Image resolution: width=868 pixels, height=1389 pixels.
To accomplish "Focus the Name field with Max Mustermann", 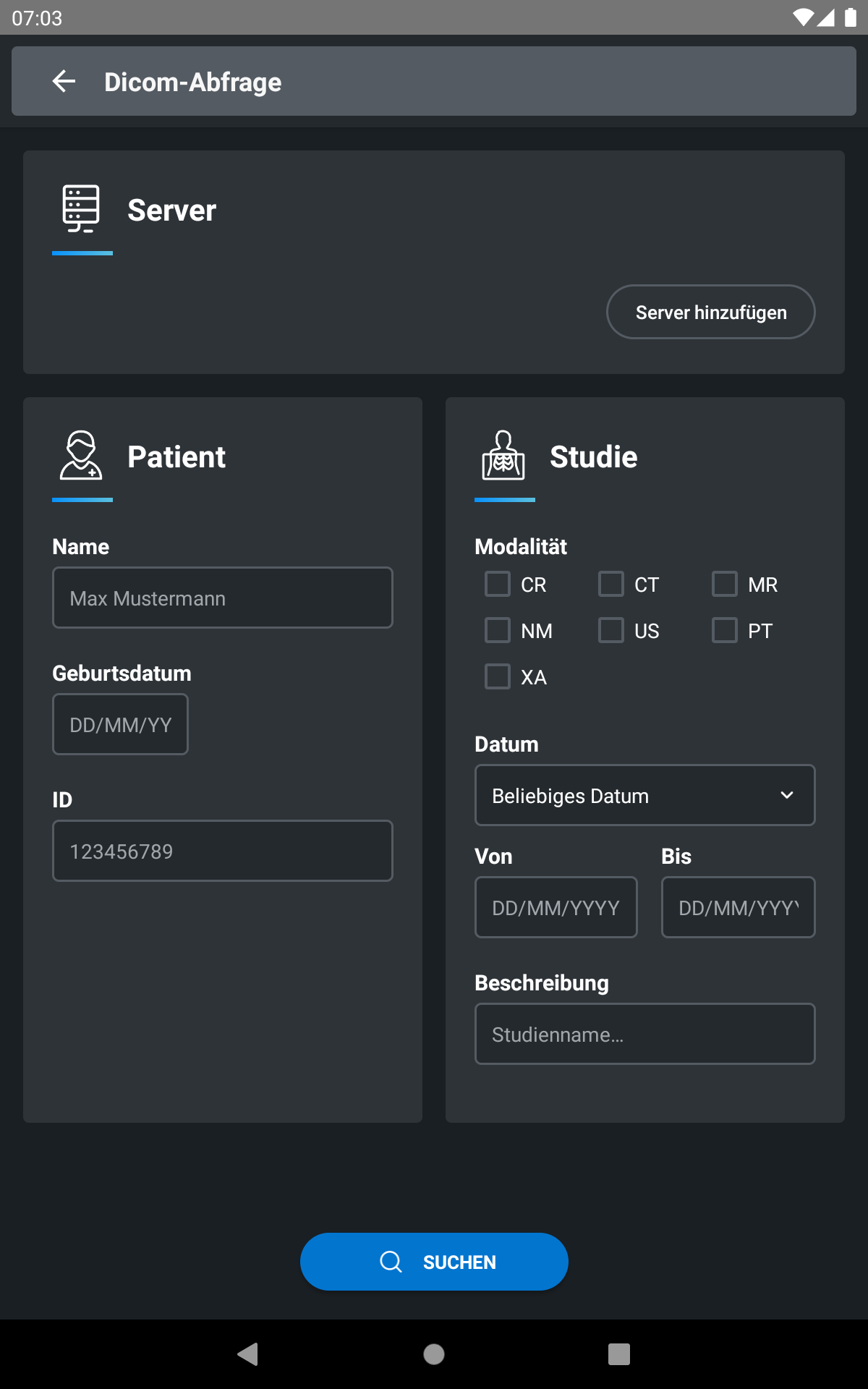I will (223, 598).
